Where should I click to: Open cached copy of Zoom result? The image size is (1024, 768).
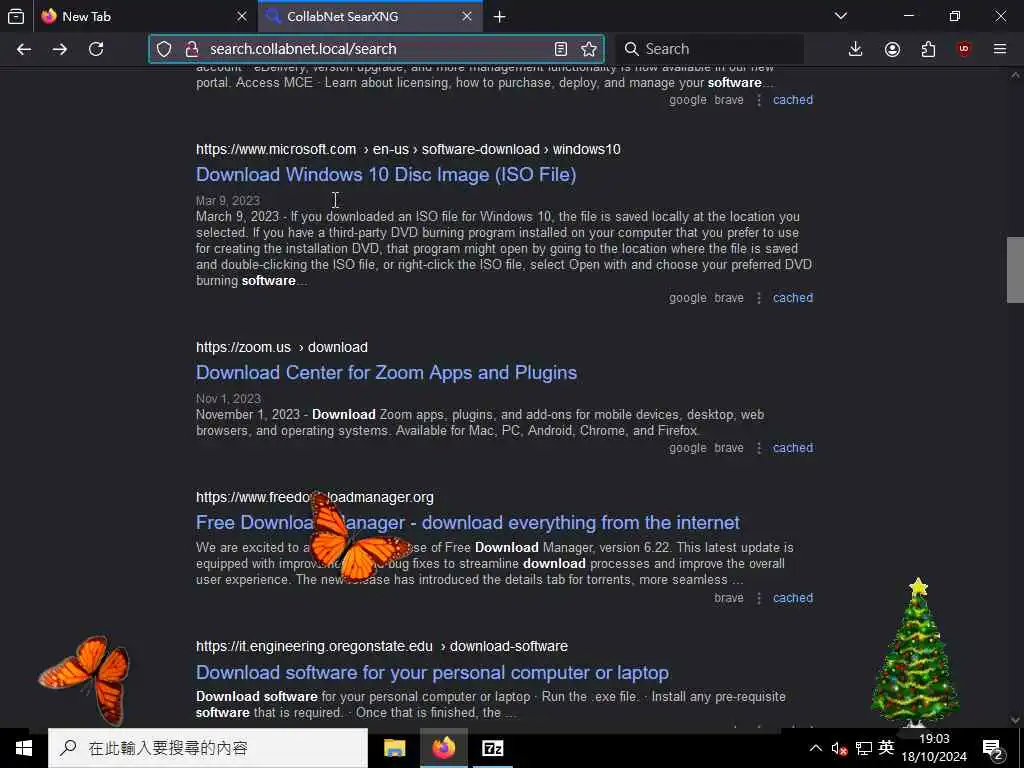[793, 448]
